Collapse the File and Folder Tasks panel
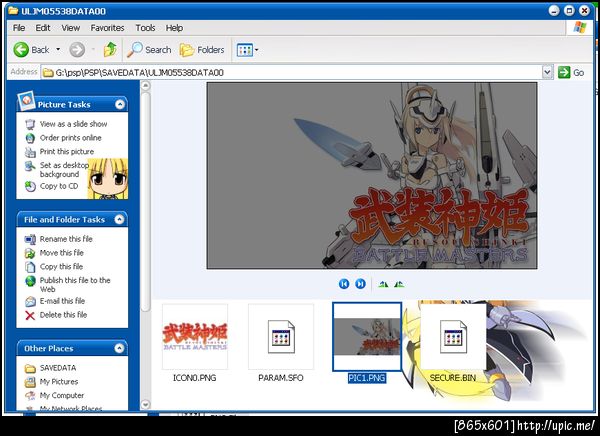The width and height of the screenshot is (600, 436). pyautogui.click(x=119, y=219)
